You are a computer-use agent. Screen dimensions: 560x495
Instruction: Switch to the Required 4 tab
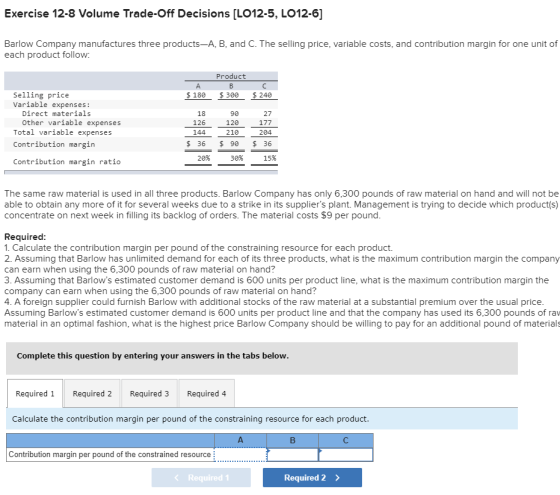pyautogui.click(x=206, y=394)
